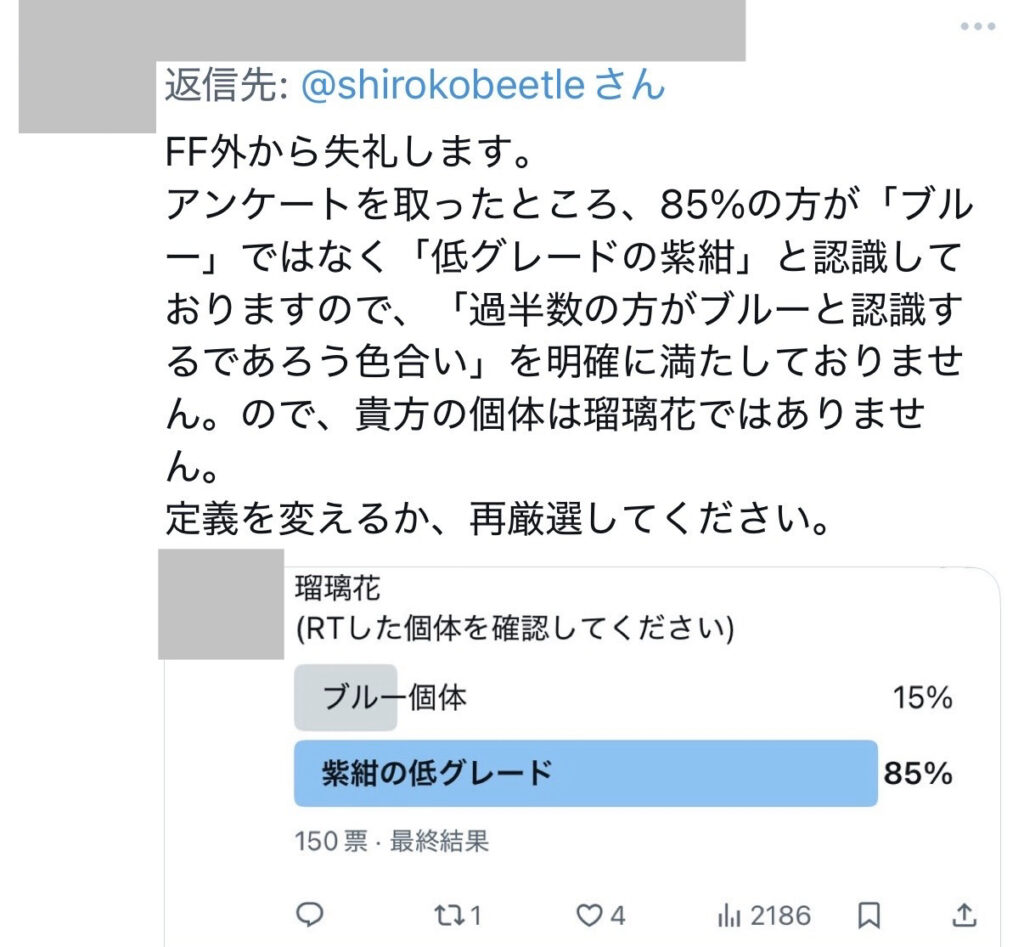Tap the retweet arrows icon
The width and height of the screenshot is (1024, 947).
click(x=457, y=914)
